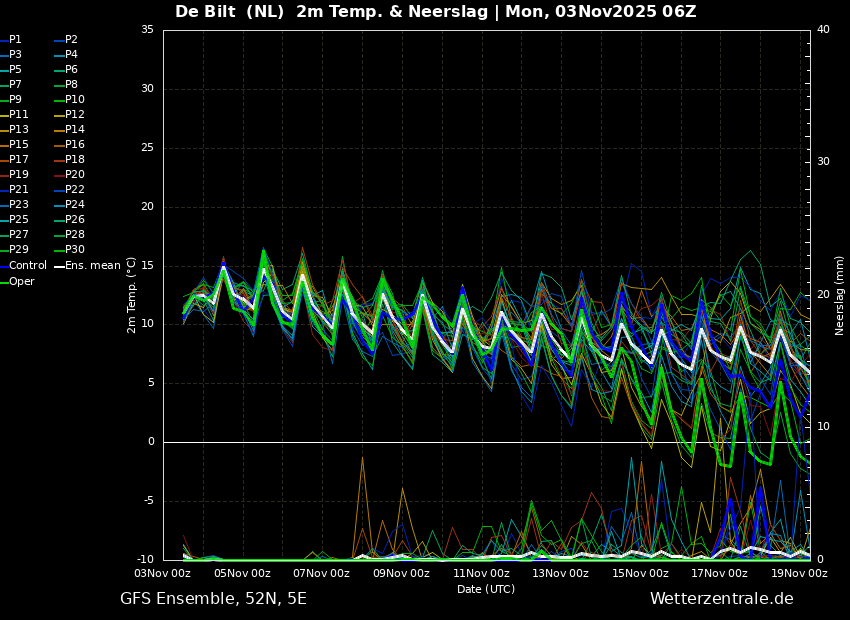Click the 09Nov 00z date tick
850x620 pixels.
pos(401,574)
